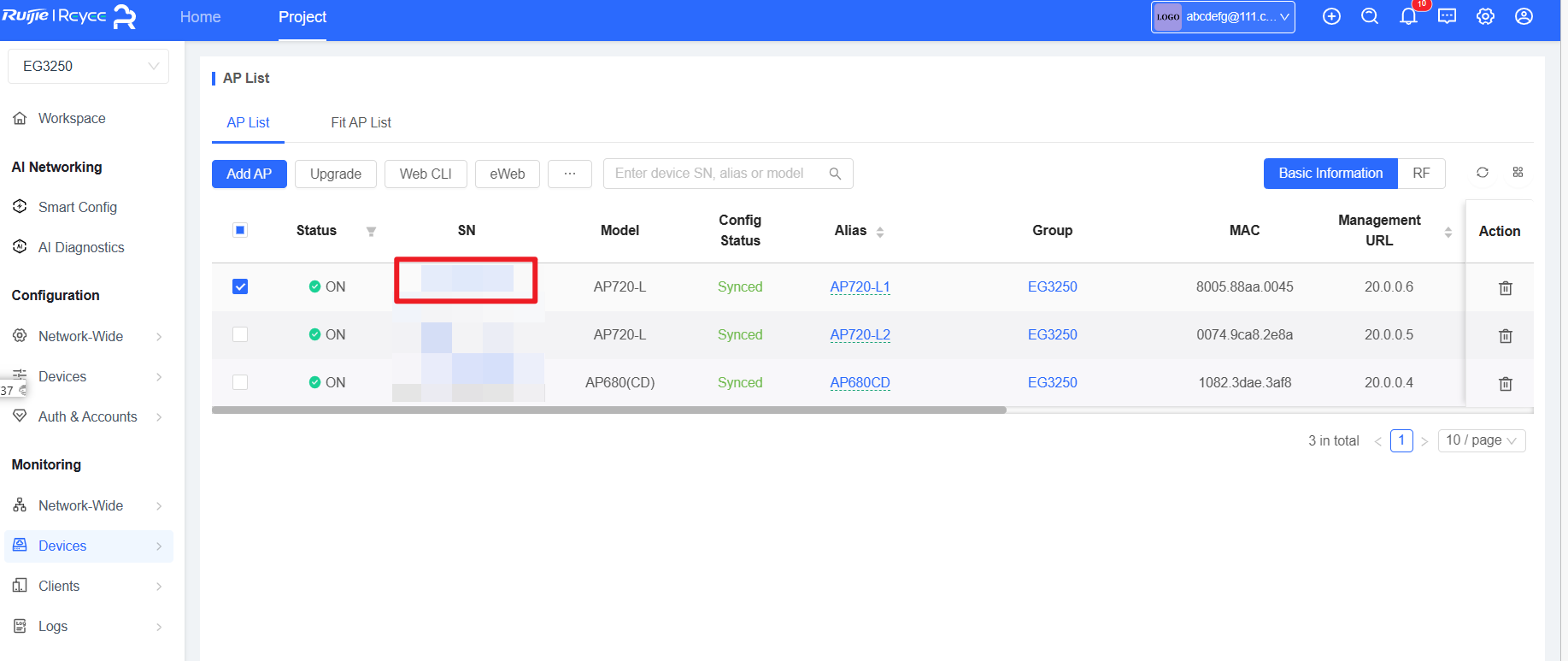Check the AP720-L2 row checkbox
Image resolution: width=1568 pixels, height=661 pixels.
click(240, 334)
